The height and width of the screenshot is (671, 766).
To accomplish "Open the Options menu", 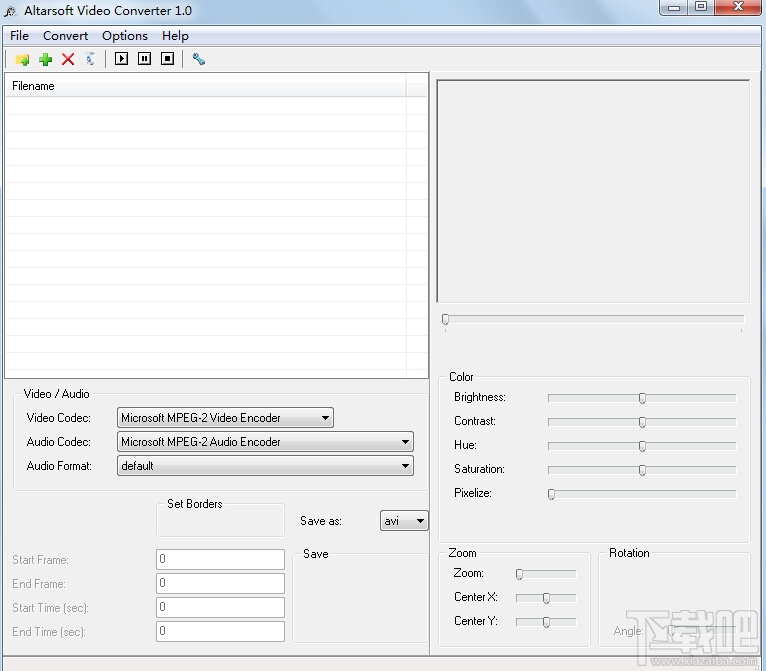I will tap(125, 36).
